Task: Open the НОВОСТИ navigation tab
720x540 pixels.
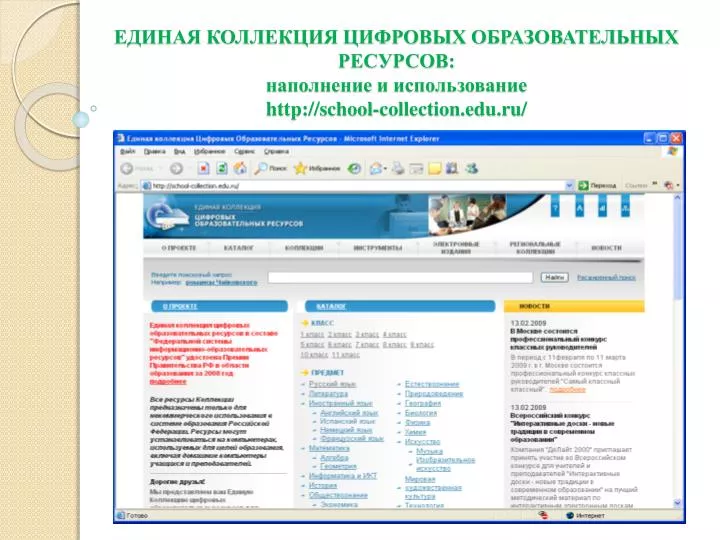Action: point(607,248)
